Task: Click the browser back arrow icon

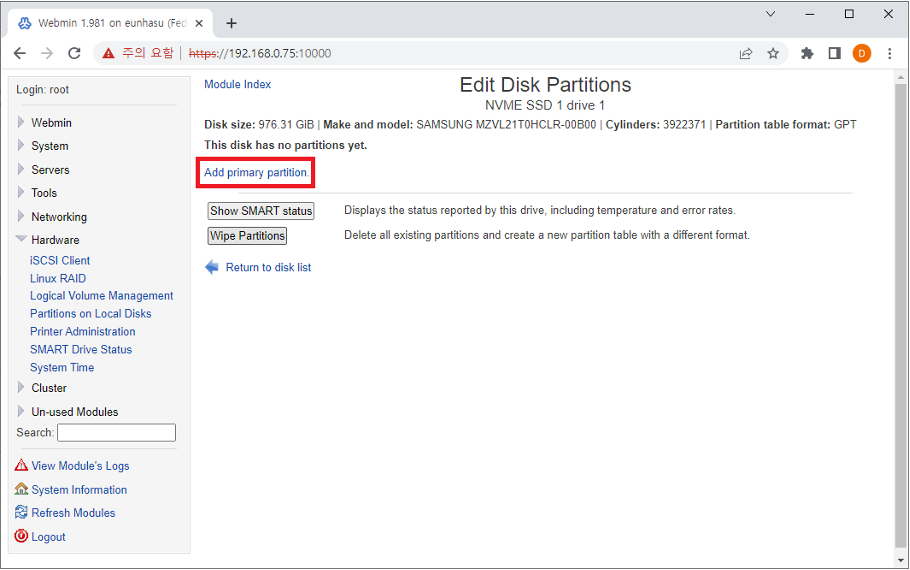Action: pyautogui.click(x=20, y=53)
